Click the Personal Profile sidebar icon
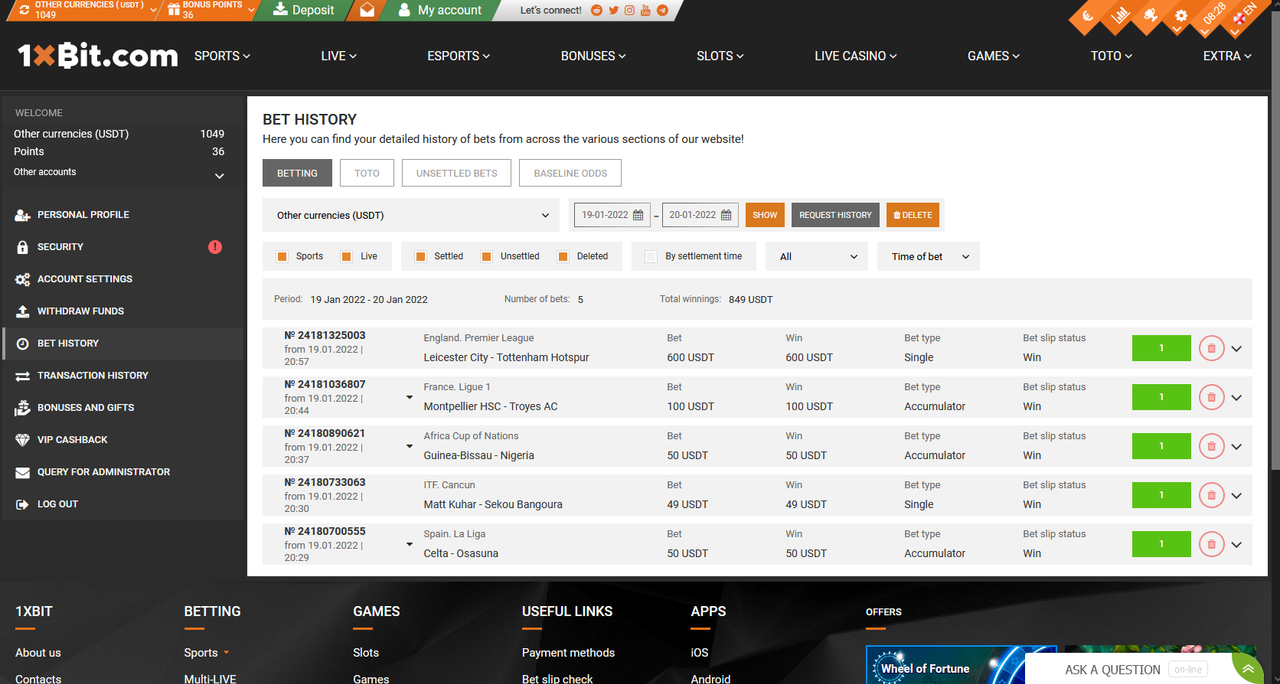1280x684 pixels. 22,215
